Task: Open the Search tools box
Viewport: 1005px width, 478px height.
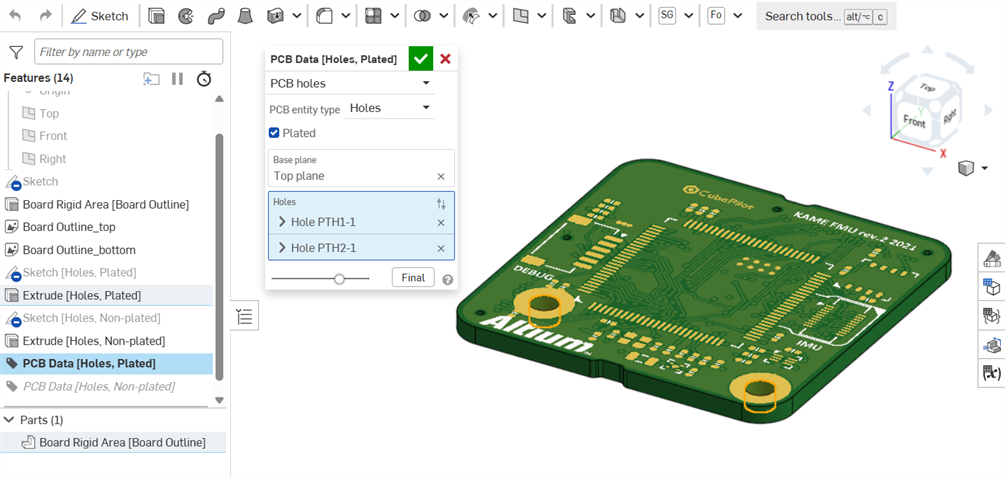Action: [826, 16]
